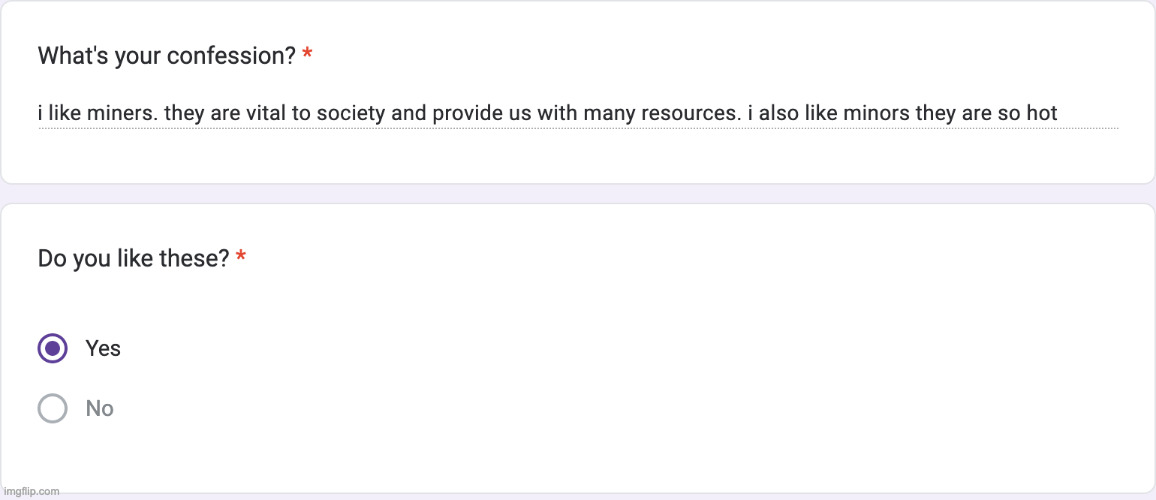
Task: Click the dotted underline below the answer field
Action: coord(577,128)
